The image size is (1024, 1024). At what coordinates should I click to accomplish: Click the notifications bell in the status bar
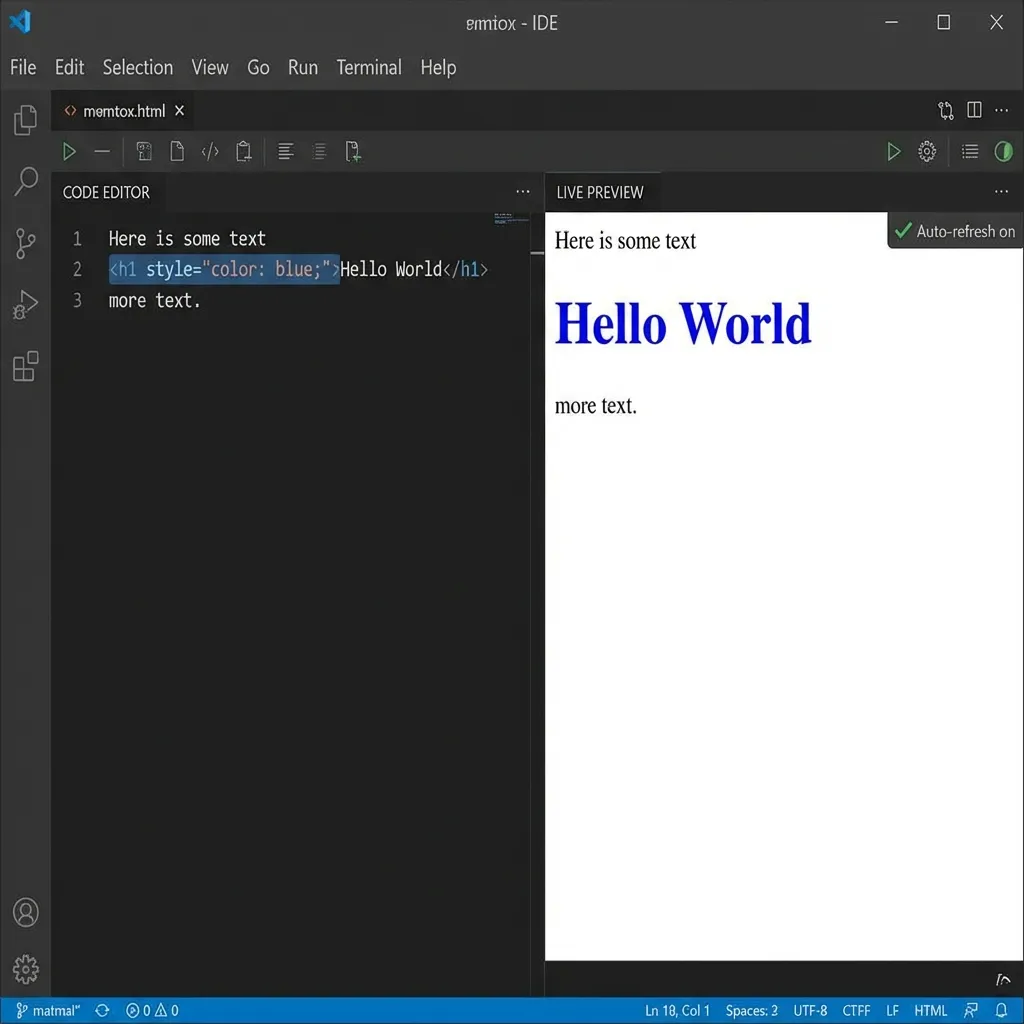coord(1001,1010)
